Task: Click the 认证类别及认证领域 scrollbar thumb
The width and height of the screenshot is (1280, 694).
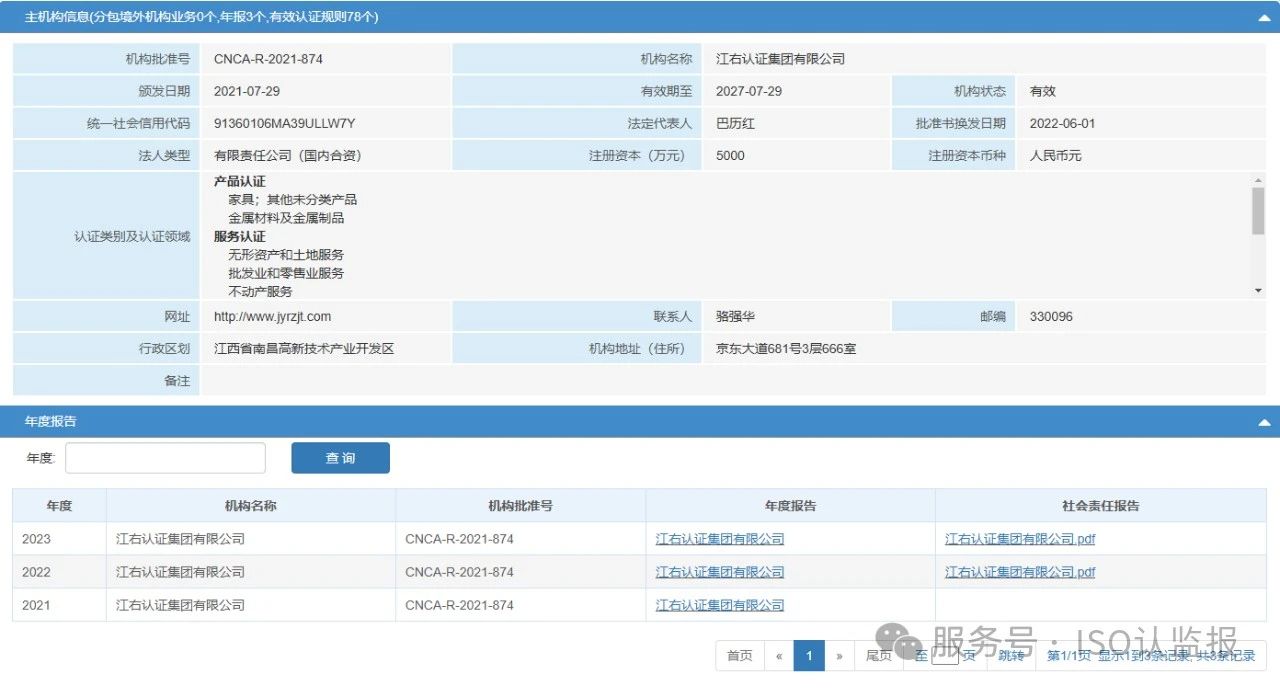Action: pos(1258,211)
